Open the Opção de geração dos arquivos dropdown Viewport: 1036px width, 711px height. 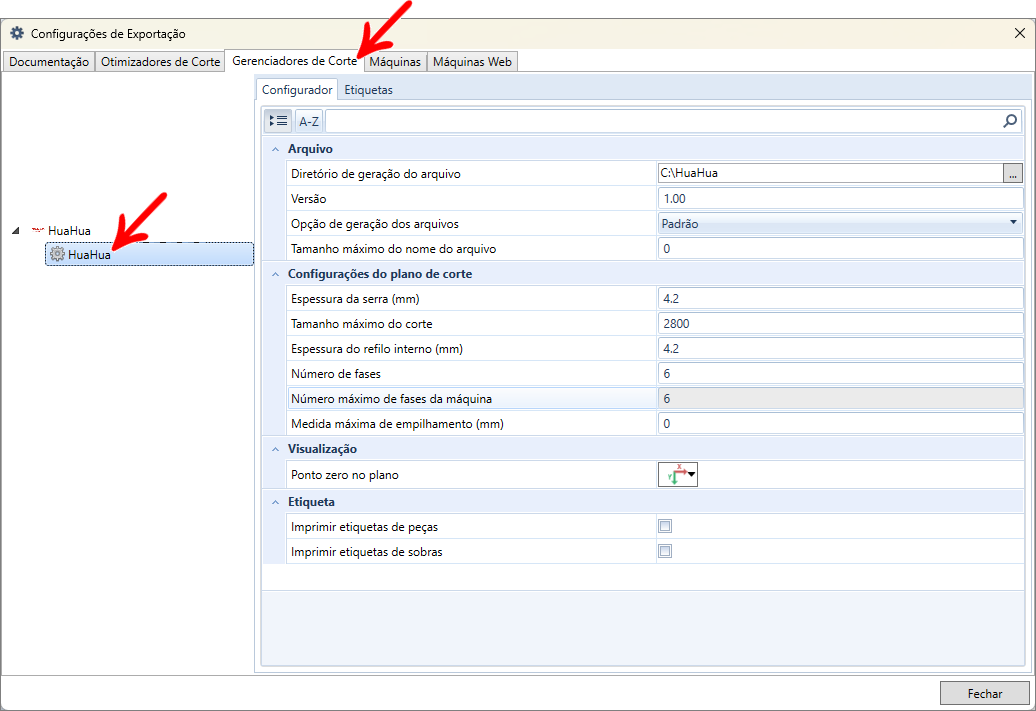point(840,223)
